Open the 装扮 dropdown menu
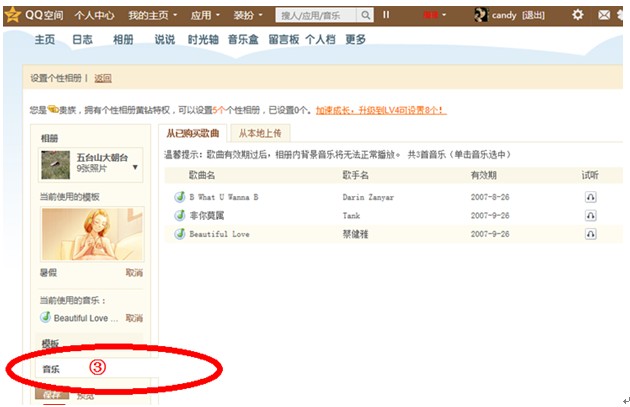This screenshot has width=630, height=407. (248, 15)
